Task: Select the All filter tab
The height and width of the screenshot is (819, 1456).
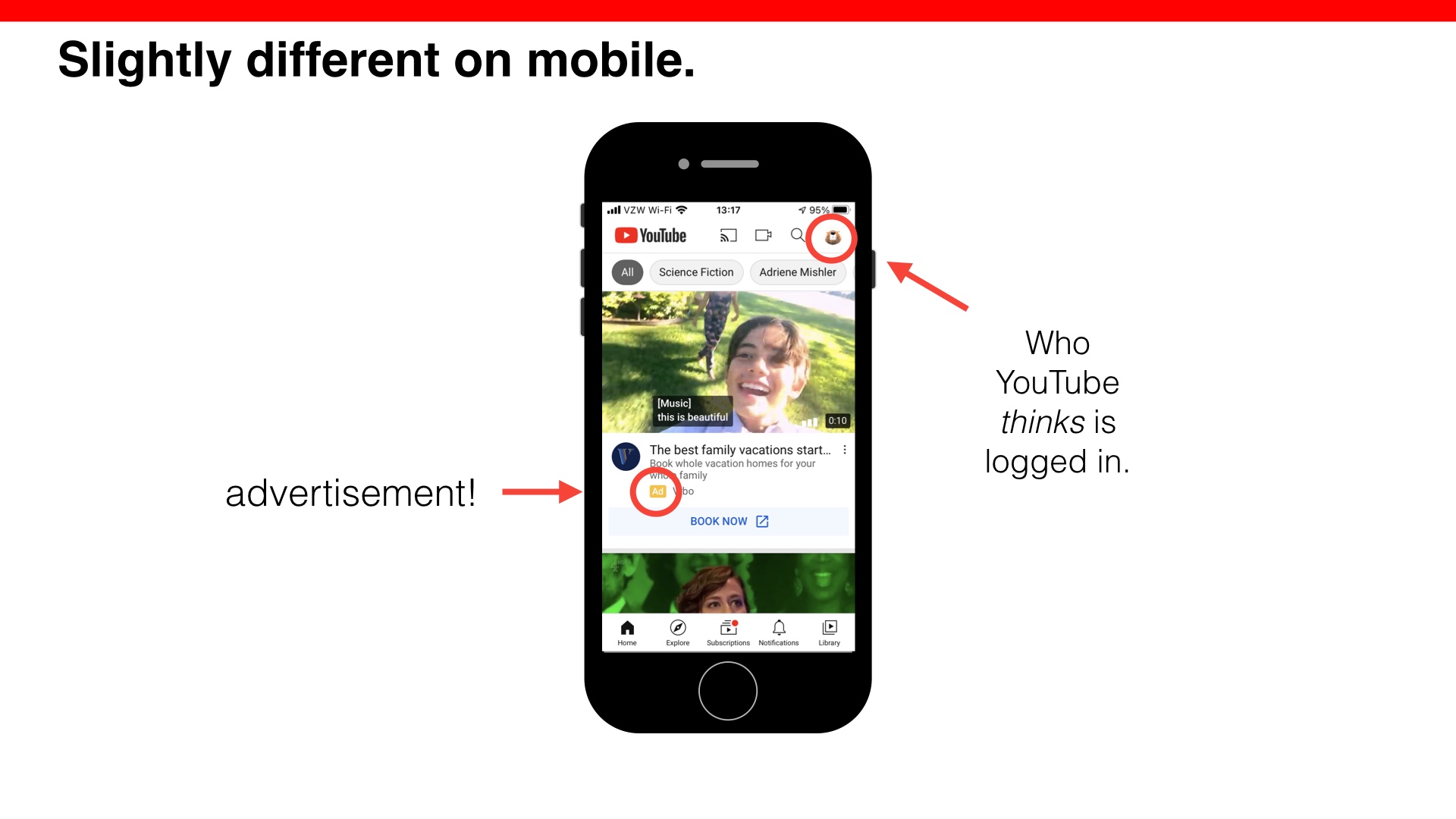Action: tap(628, 272)
